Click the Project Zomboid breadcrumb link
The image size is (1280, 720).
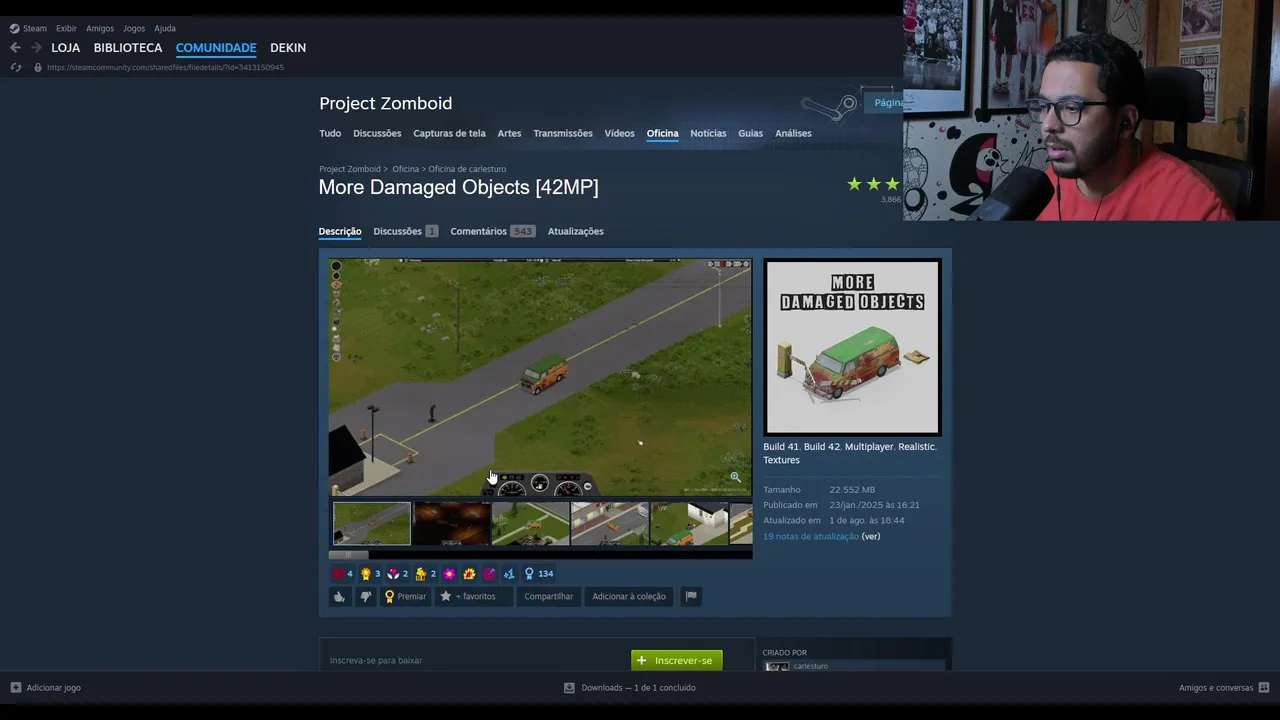pos(350,169)
